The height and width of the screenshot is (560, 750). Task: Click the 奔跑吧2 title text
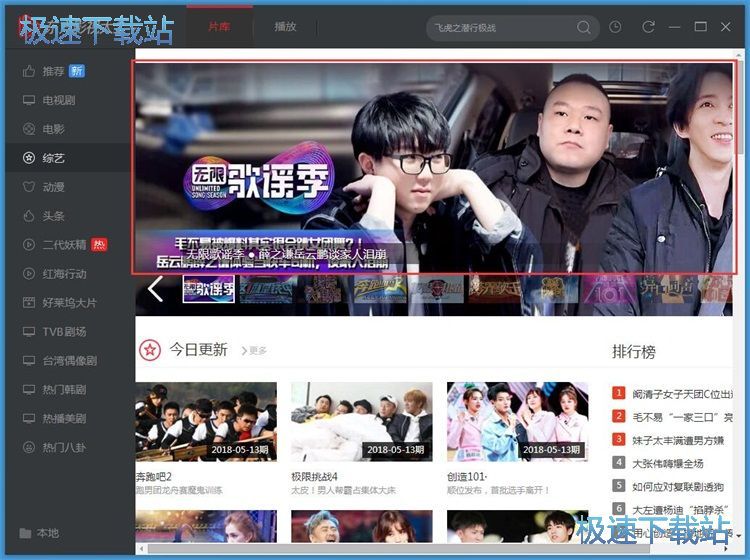click(154, 477)
